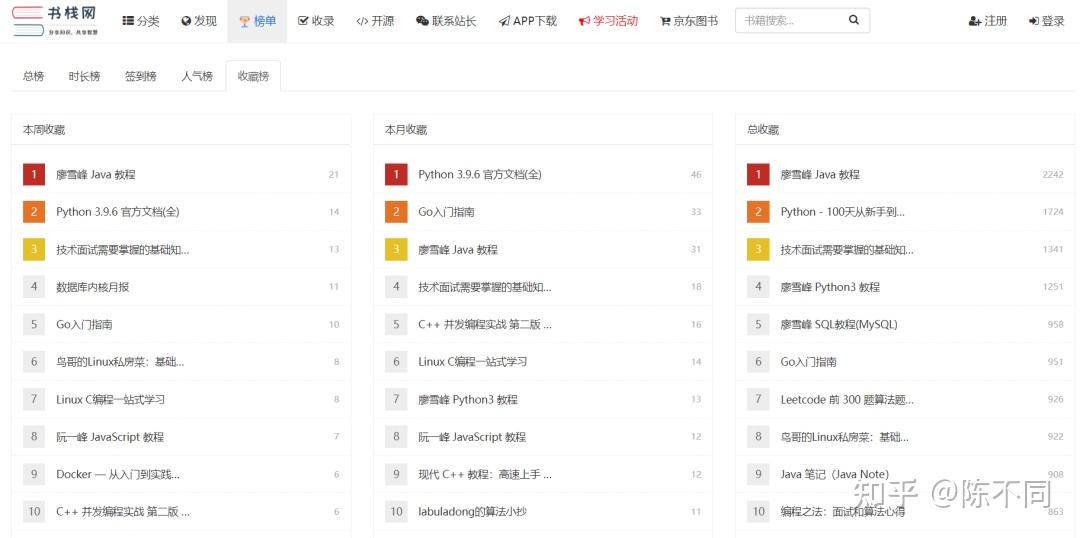Open the 分类 menu item
This screenshot has width=1080, height=538.
tap(141, 21)
